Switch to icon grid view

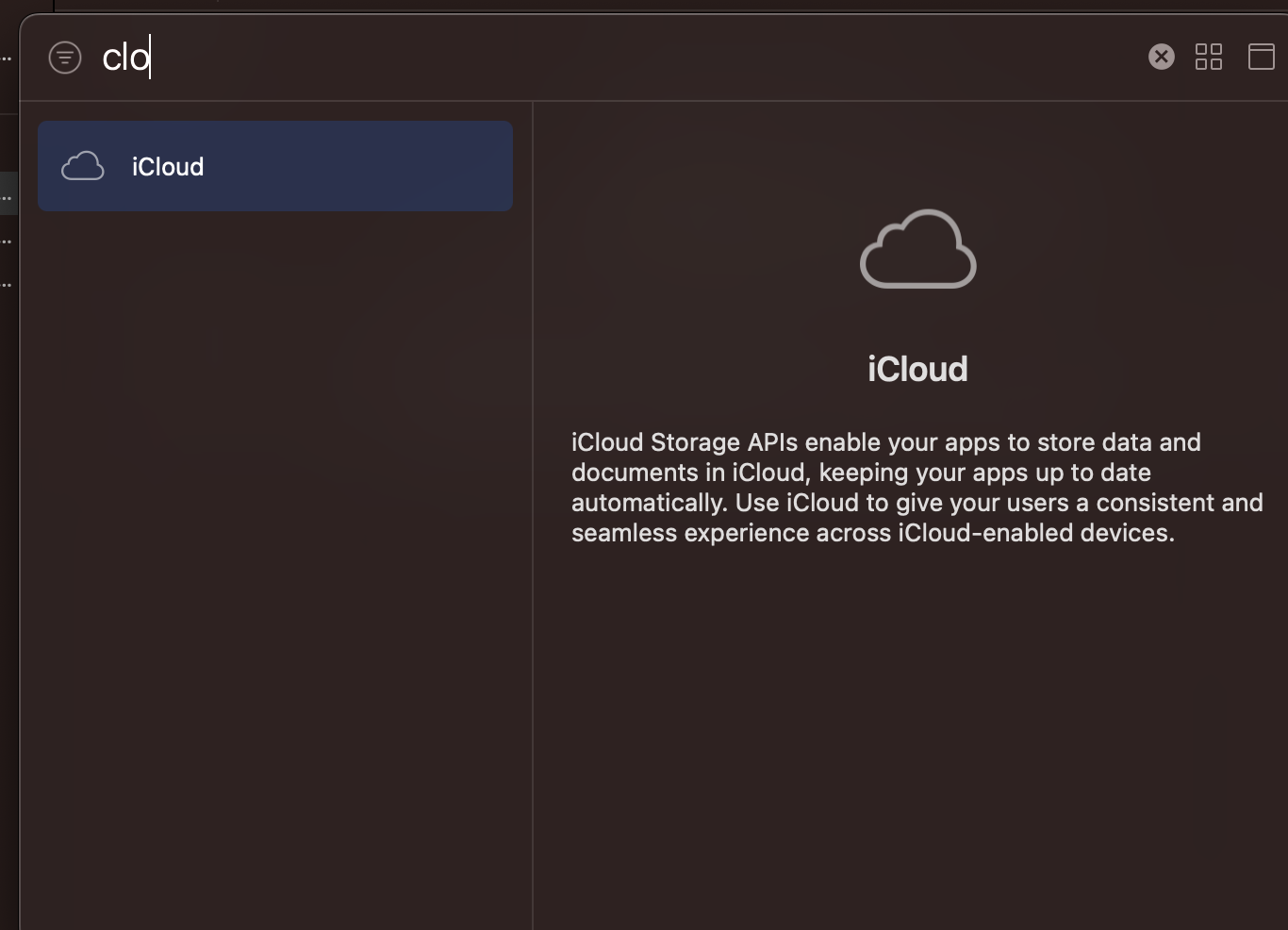(x=1209, y=57)
